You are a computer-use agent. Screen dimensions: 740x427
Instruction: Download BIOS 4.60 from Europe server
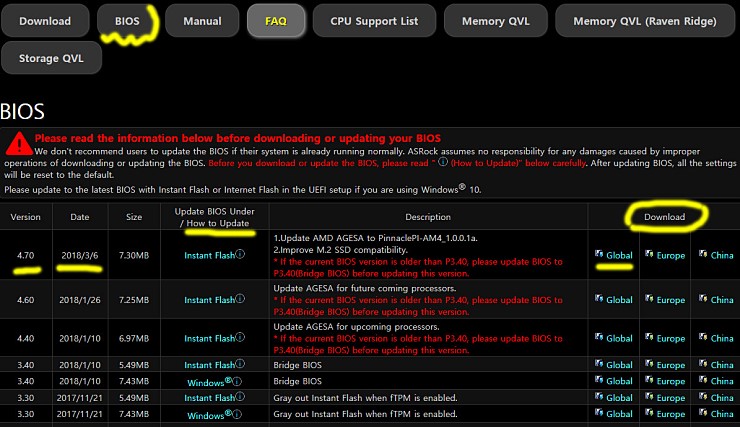671,300
